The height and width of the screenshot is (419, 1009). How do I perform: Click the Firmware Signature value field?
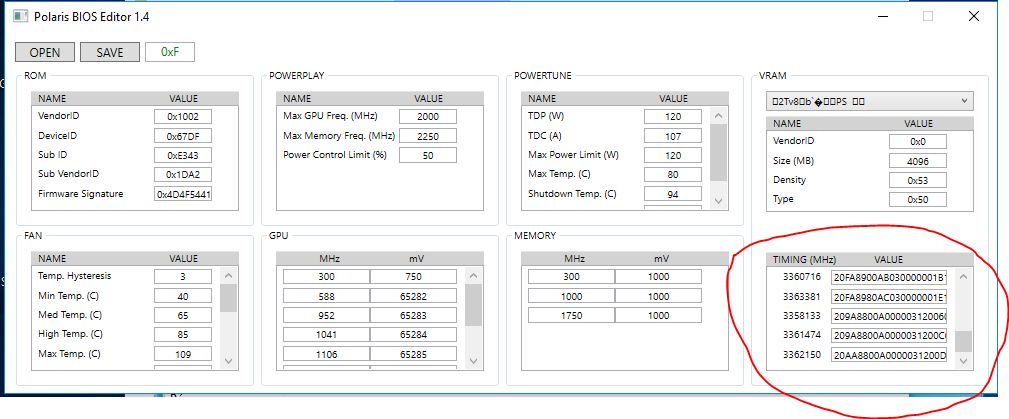coord(183,194)
